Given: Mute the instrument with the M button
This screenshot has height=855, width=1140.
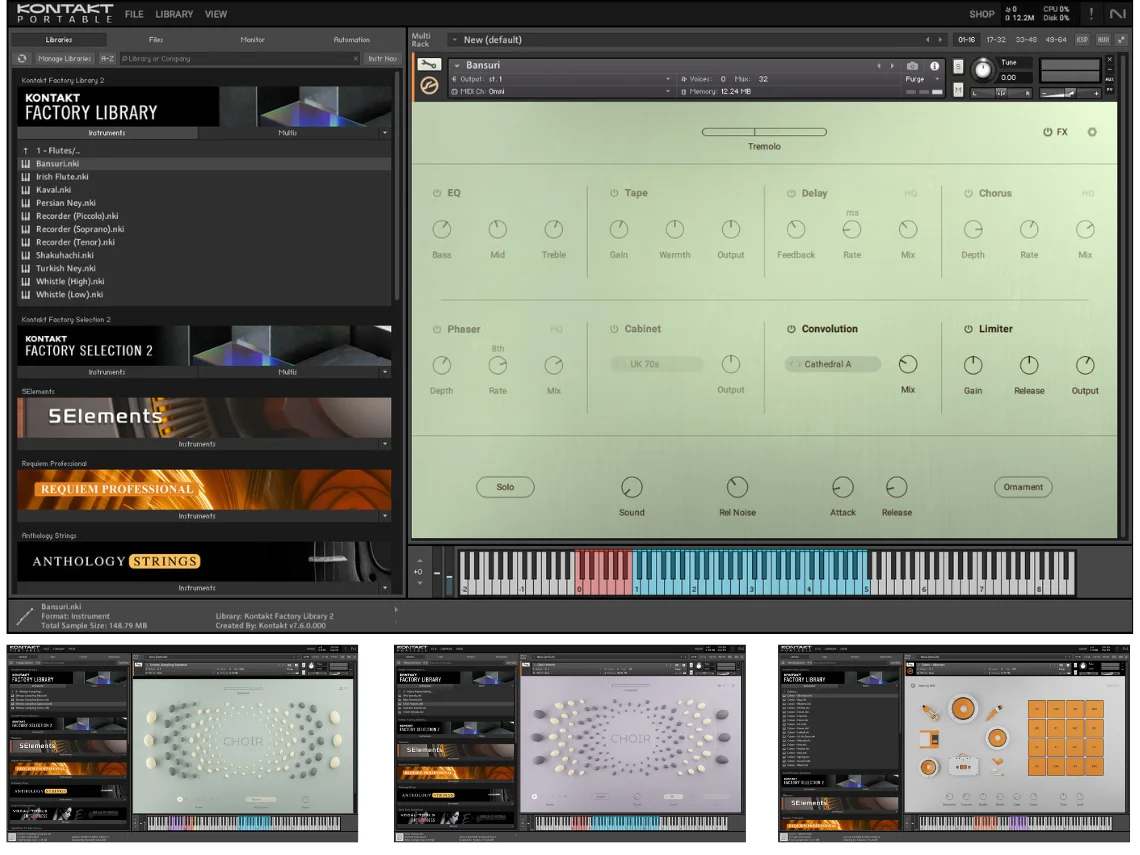Looking at the screenshot, I should pos(958,90).
